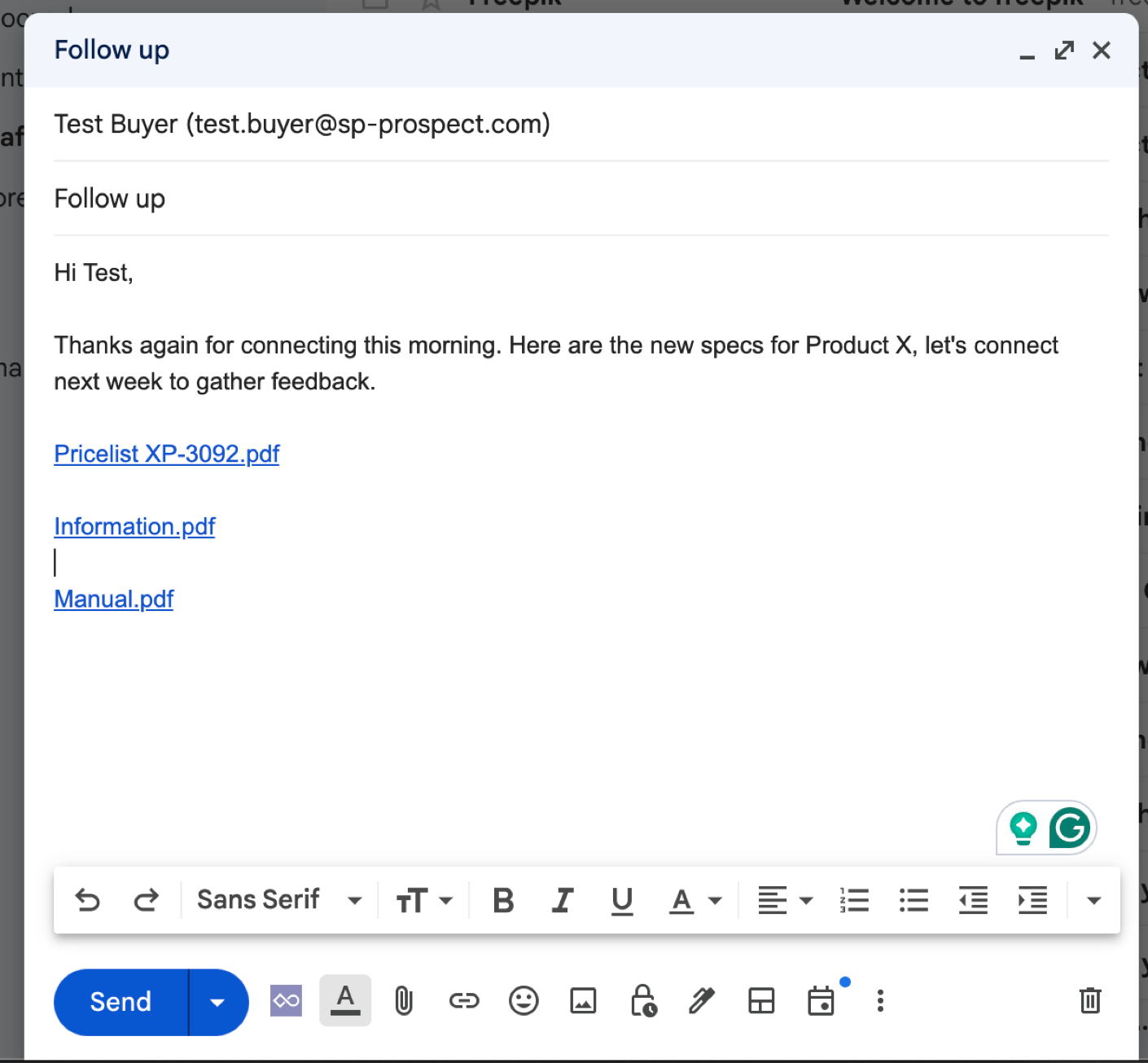Open the text alignment dropdown

785,900
